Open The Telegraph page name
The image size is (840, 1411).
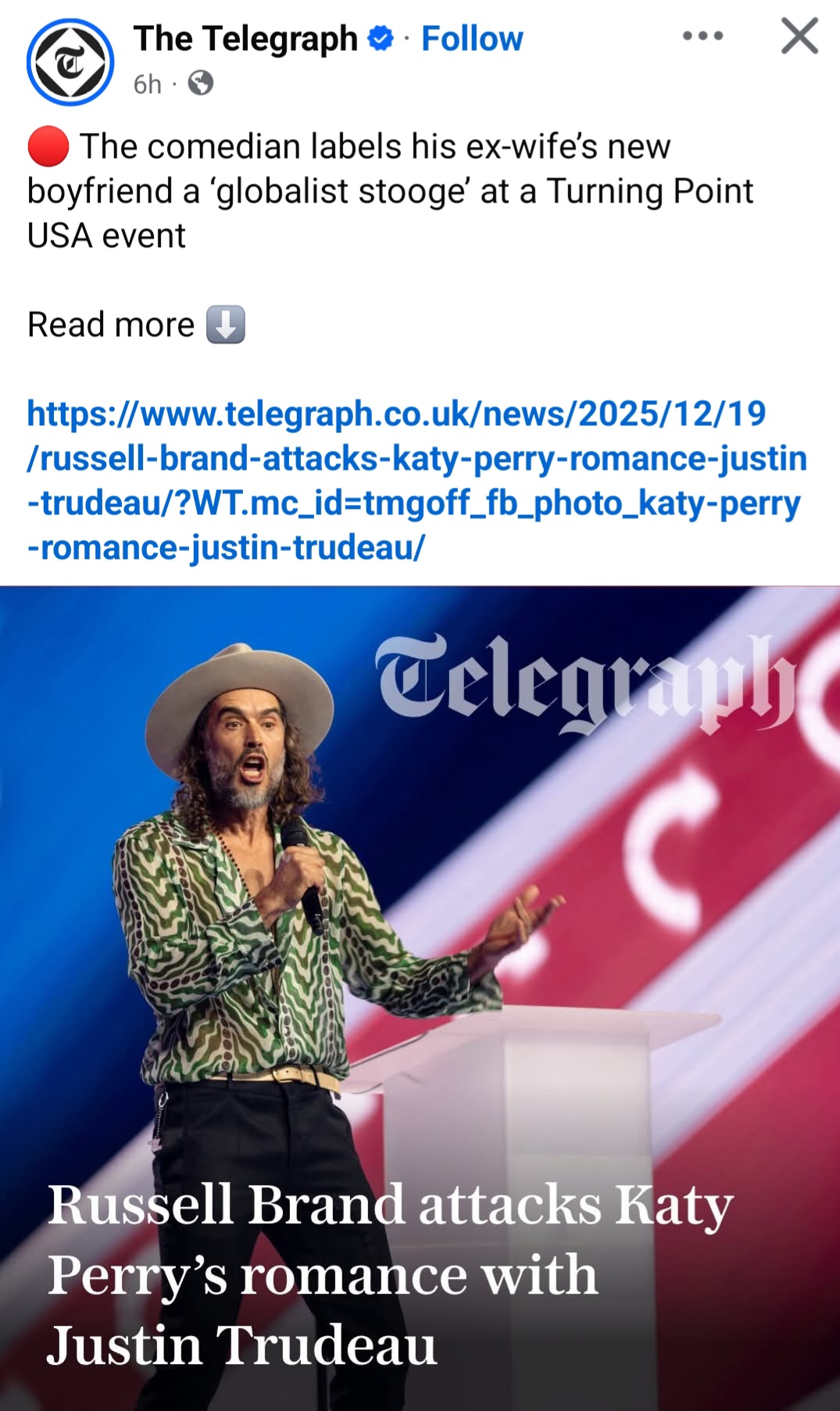245,38
